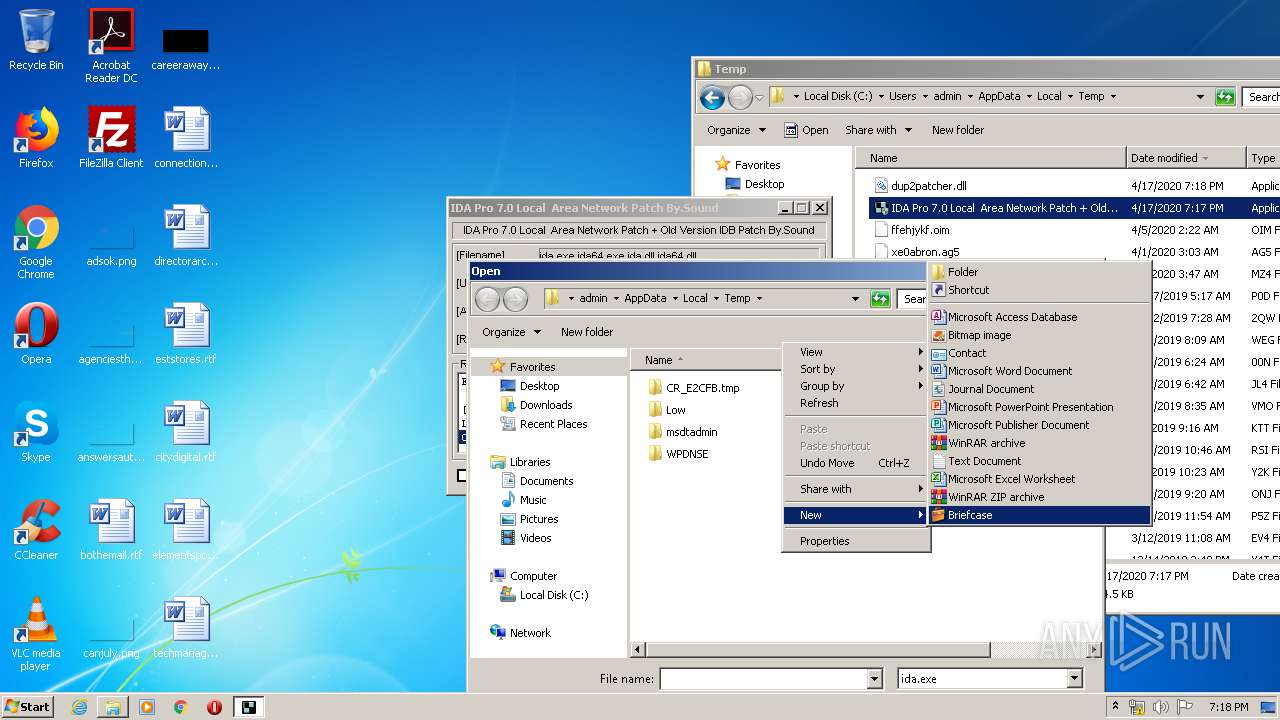
Task: Click the File name input field
Action: coord(764,679)
